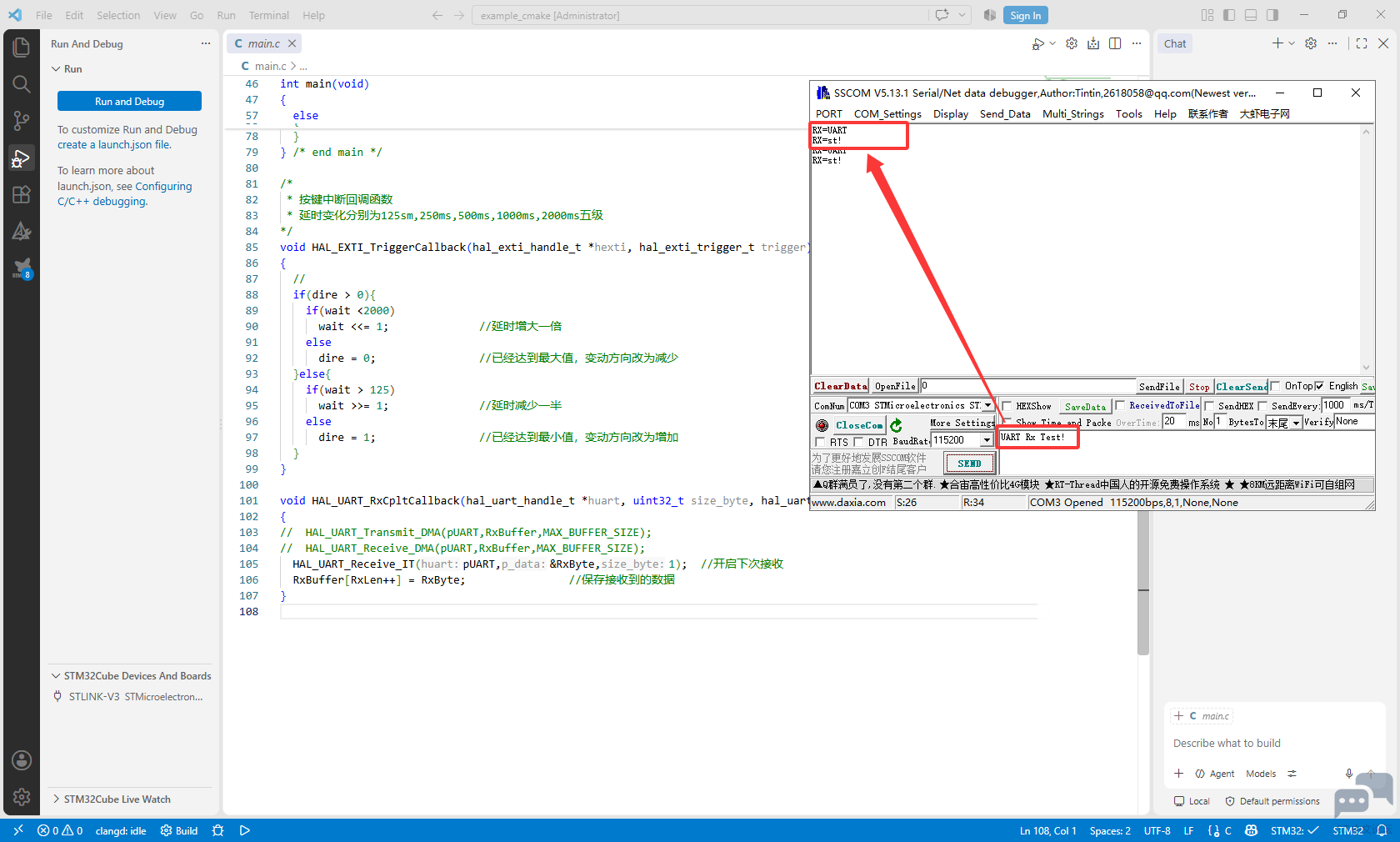Click CloseCom button

click(x=859, y=425)
